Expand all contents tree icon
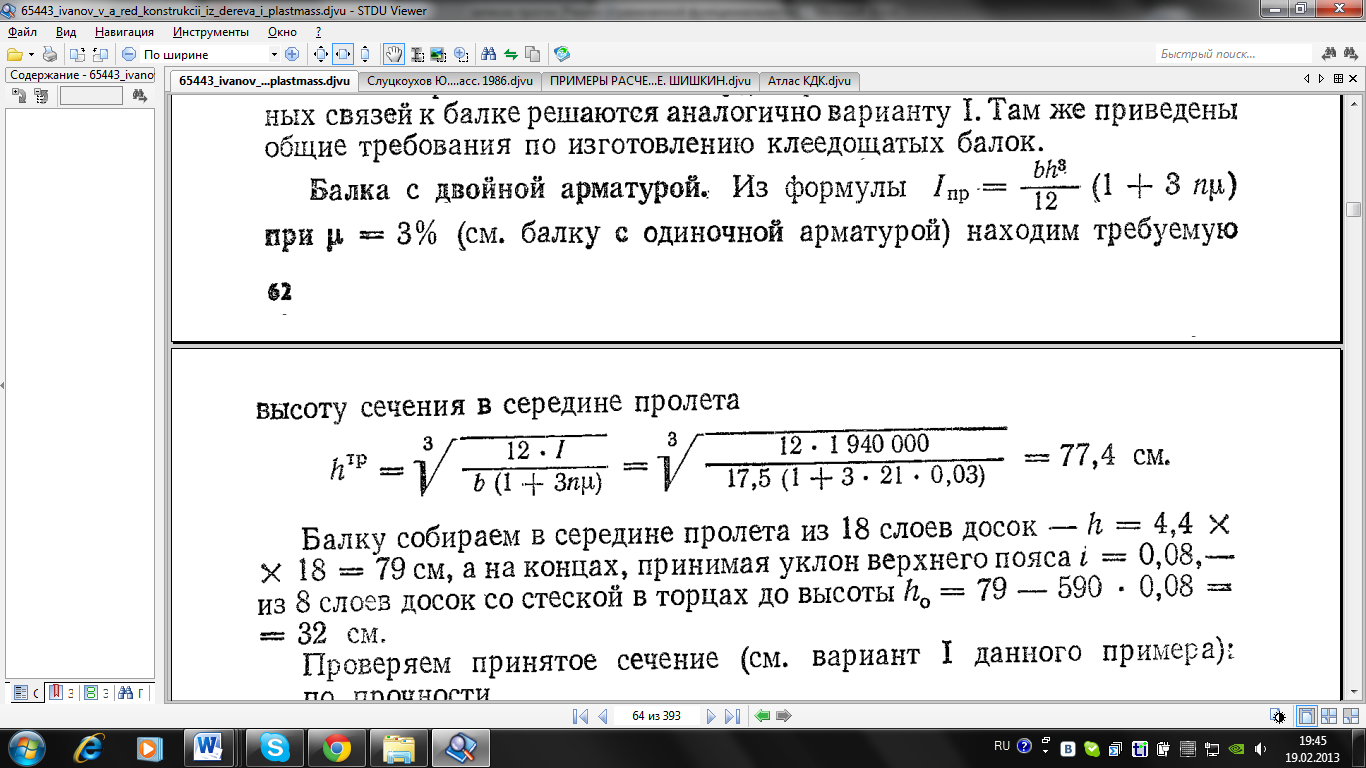1366x768 pixels. pyautogui.click(x=19, y=96)
